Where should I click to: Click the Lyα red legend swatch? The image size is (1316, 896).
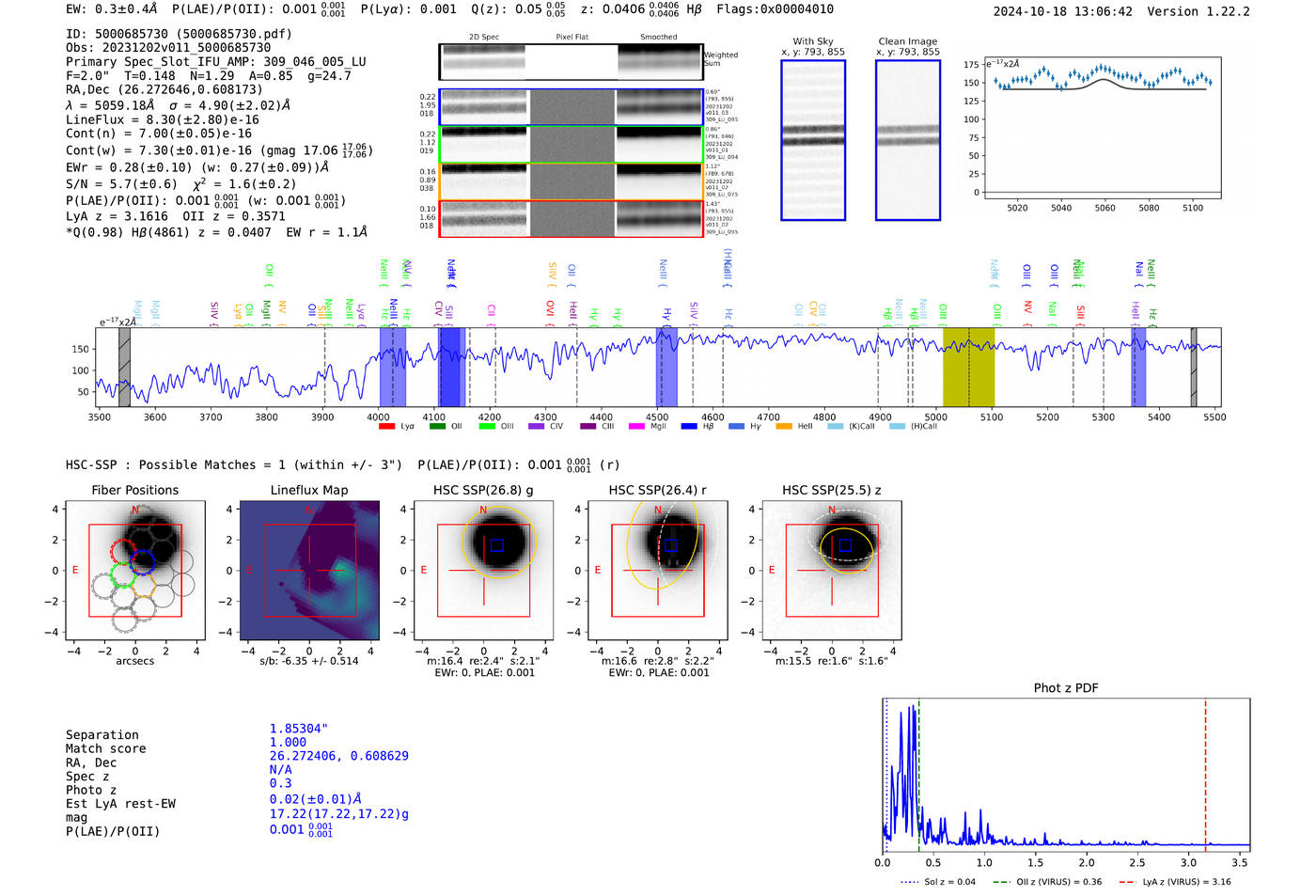[386, 426]
